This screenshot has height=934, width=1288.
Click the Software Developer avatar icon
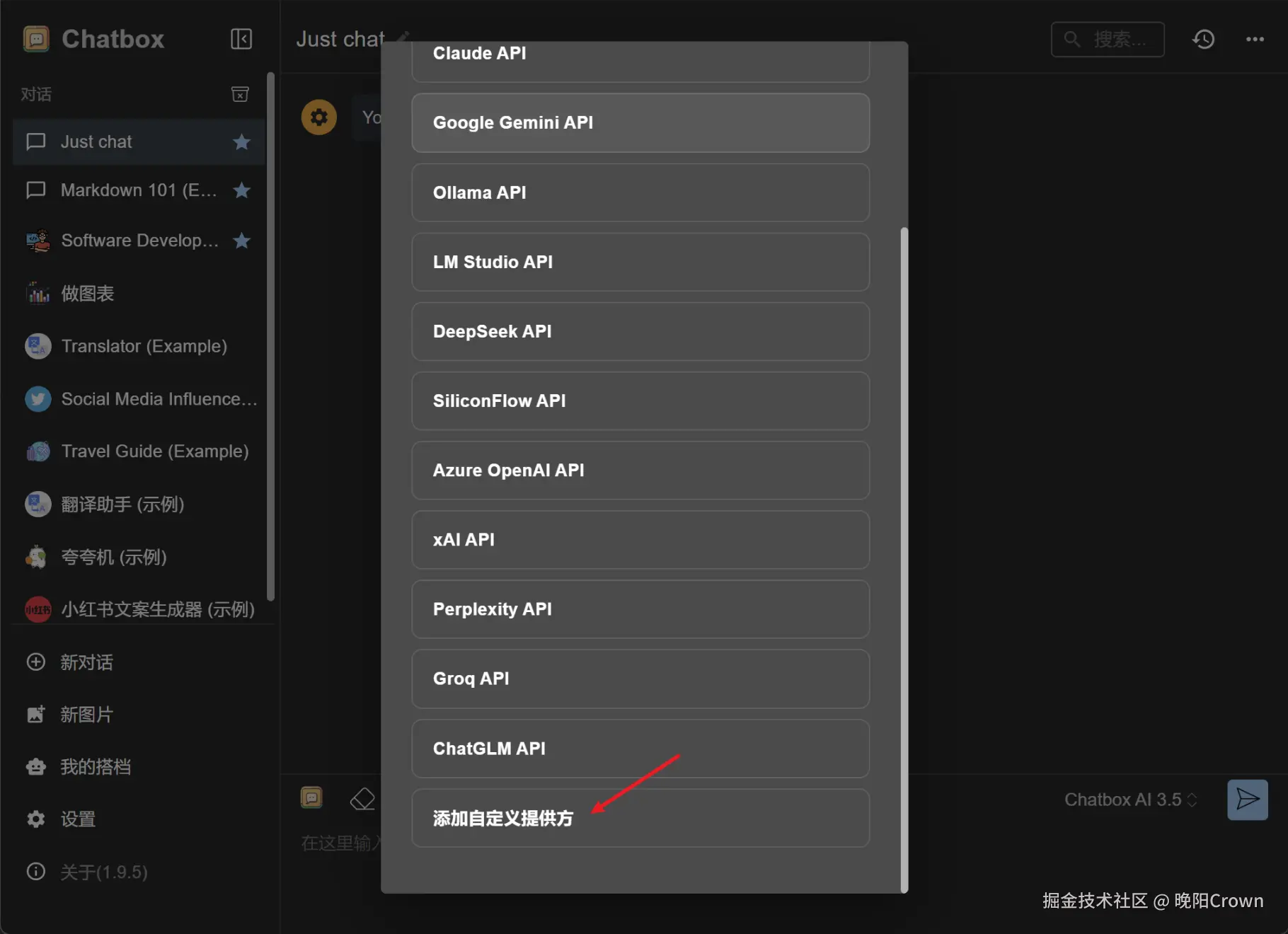pos(38,241)
